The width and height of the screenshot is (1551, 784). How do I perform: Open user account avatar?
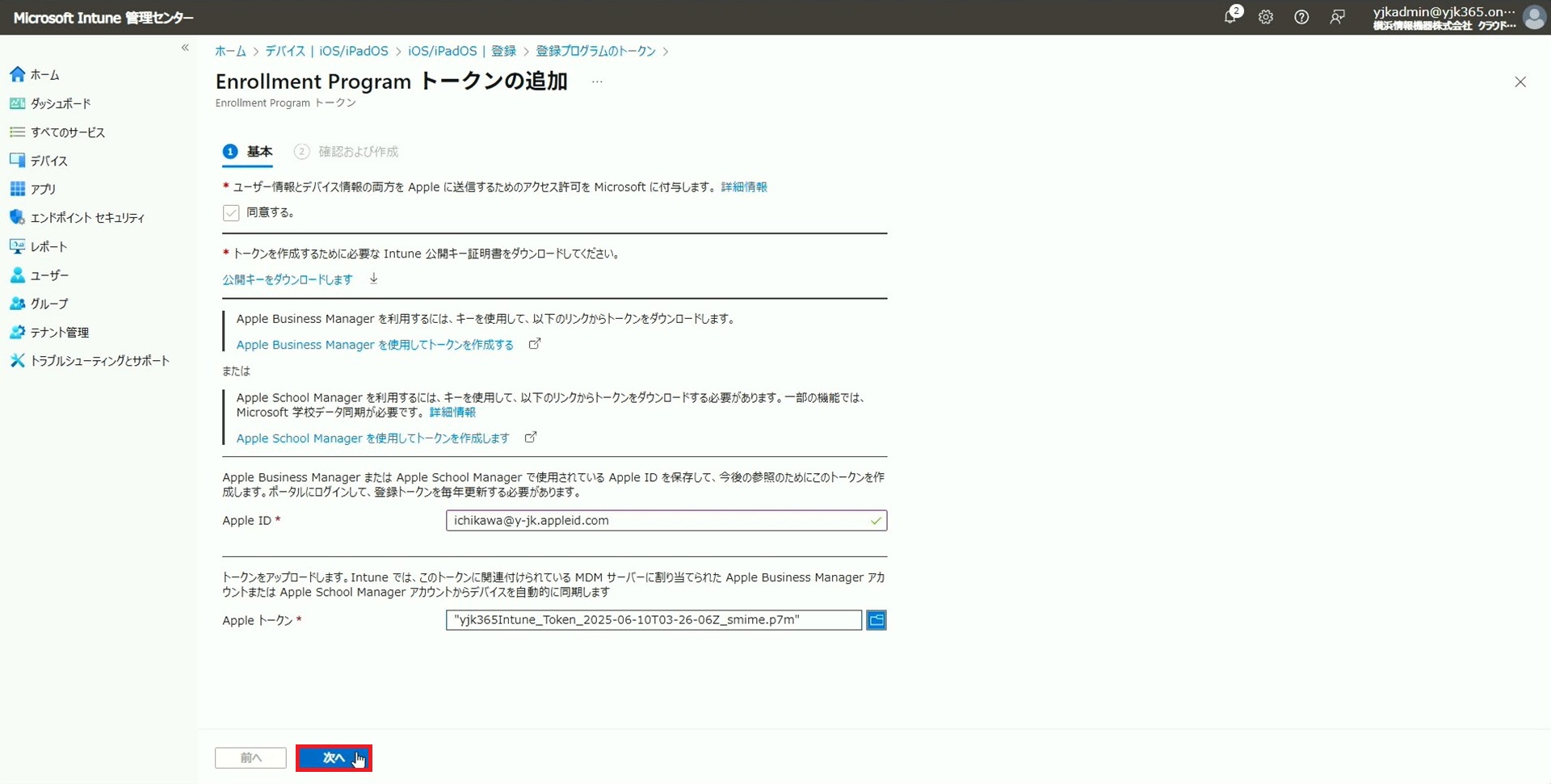point(1534,17)
